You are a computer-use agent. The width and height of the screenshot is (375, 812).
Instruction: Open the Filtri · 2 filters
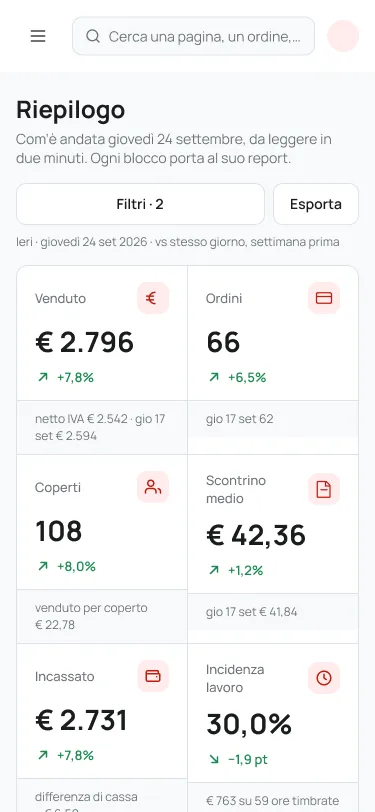point(140,204)
